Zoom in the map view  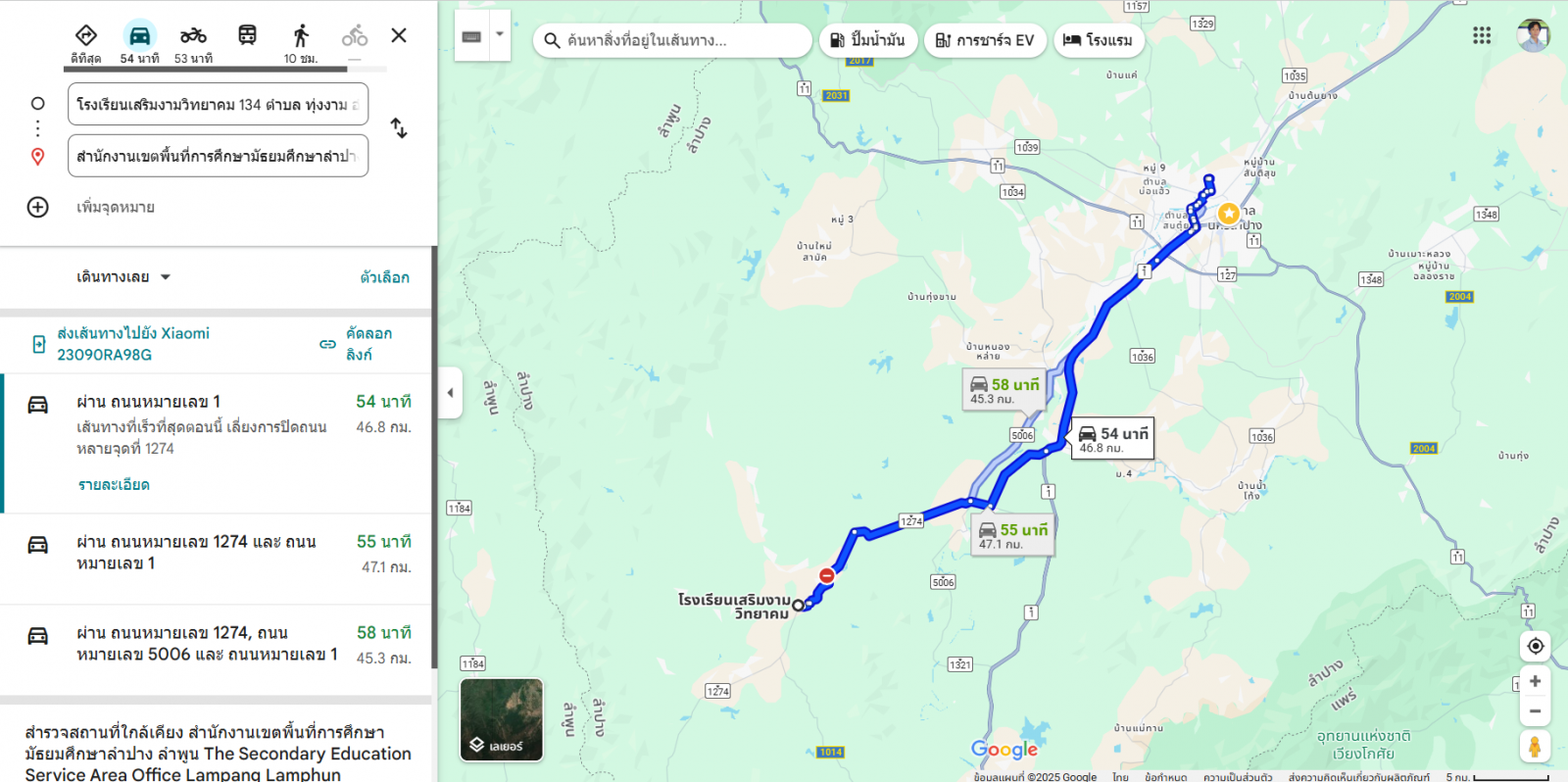tap(1536, 681)
